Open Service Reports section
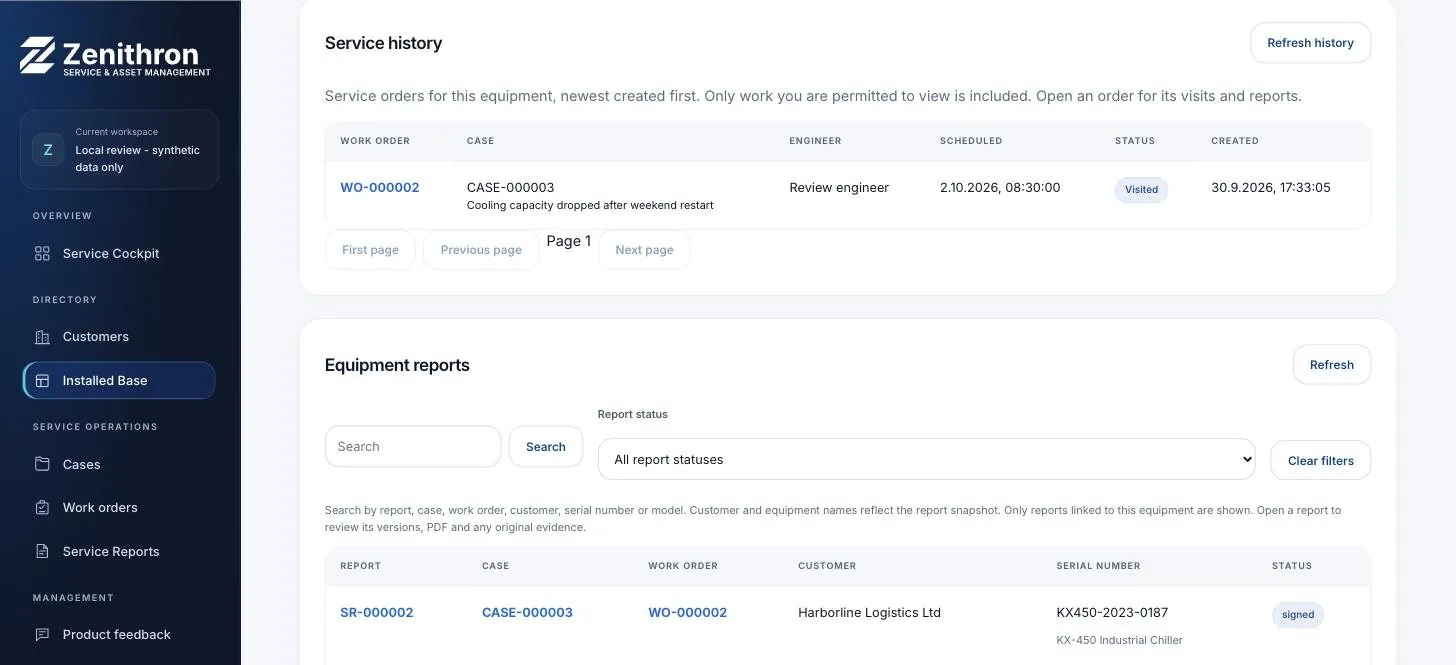This screenshot has height=665, width=1456. 119,552
